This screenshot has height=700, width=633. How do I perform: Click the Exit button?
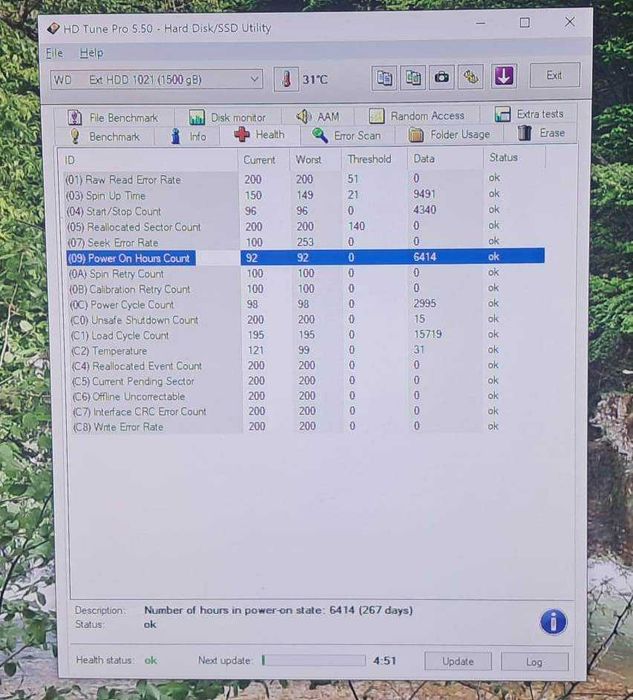[x=555, y=75]
